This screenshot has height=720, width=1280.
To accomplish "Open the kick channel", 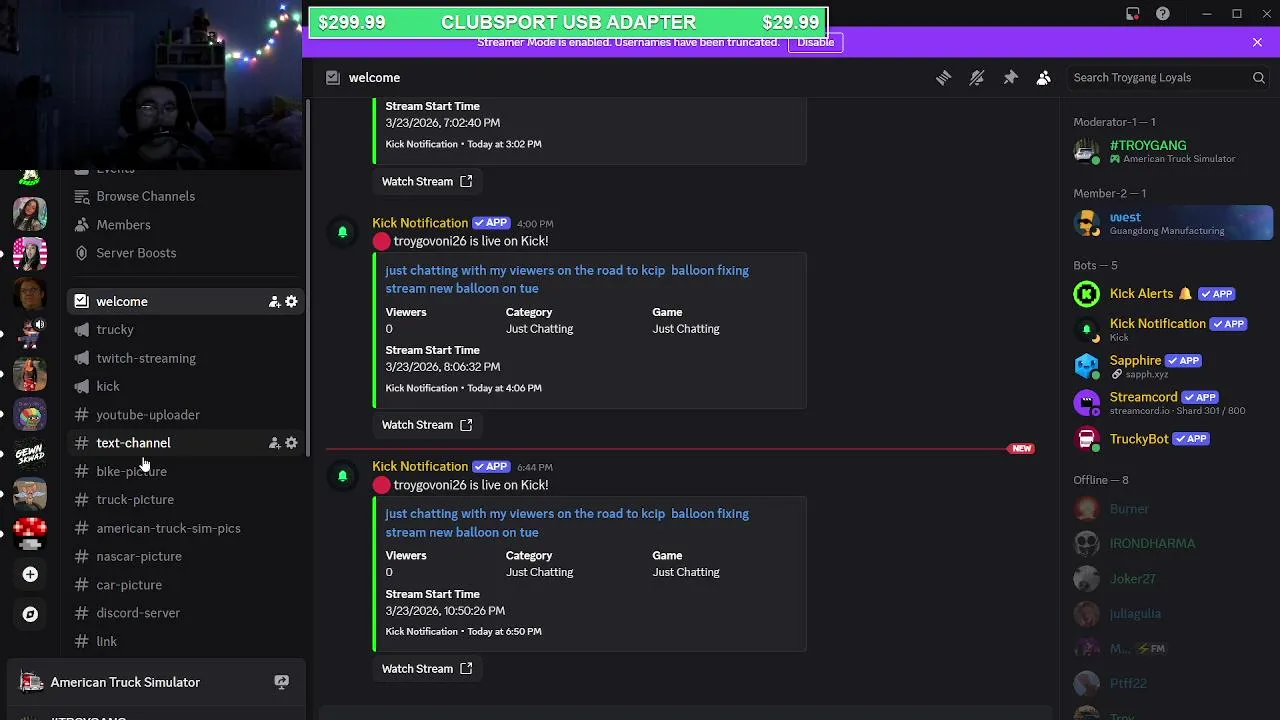I will point(183,386).
